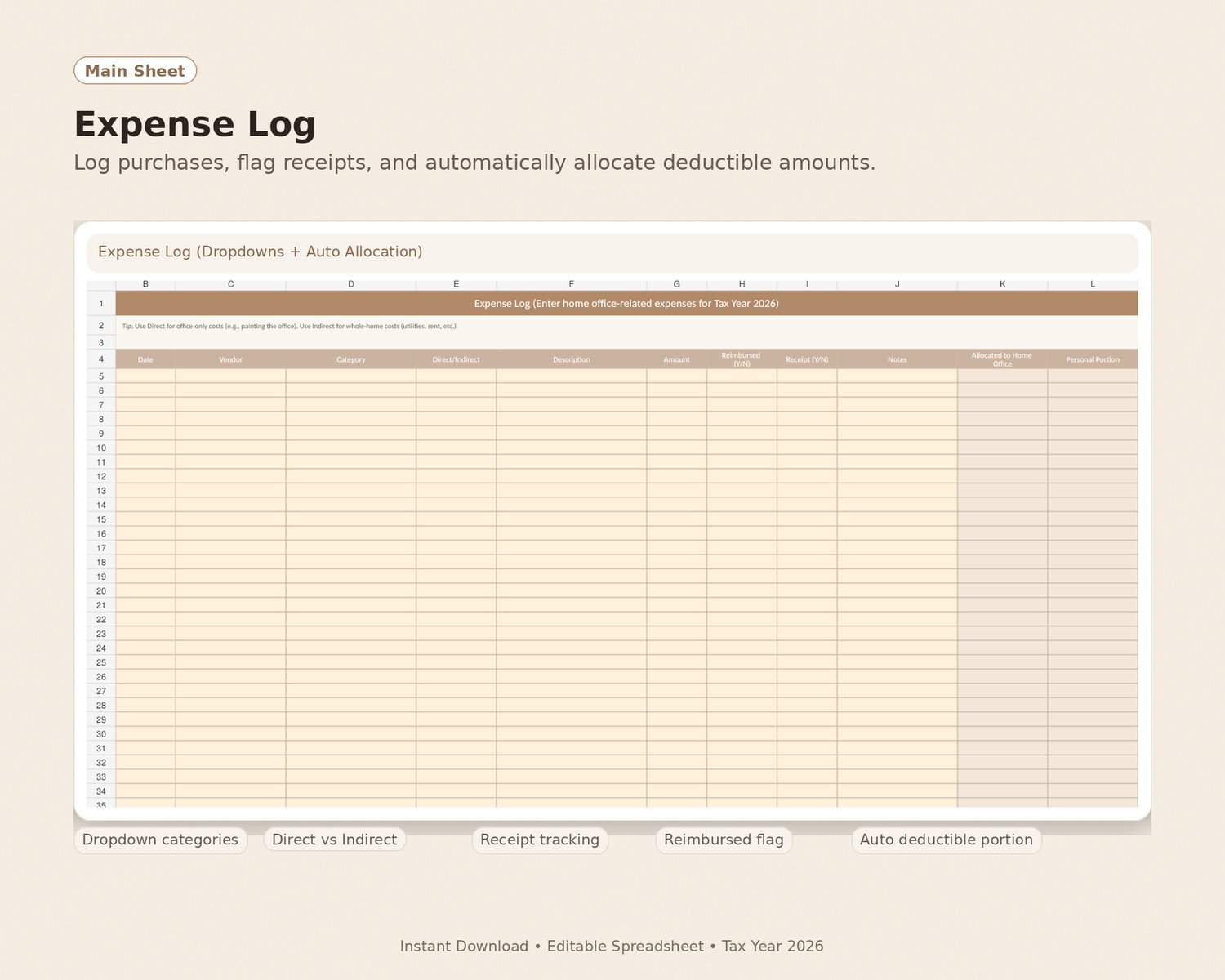This screenshot has width=1225, height=980.
Task: Select column F header
Action: [572, 284]
